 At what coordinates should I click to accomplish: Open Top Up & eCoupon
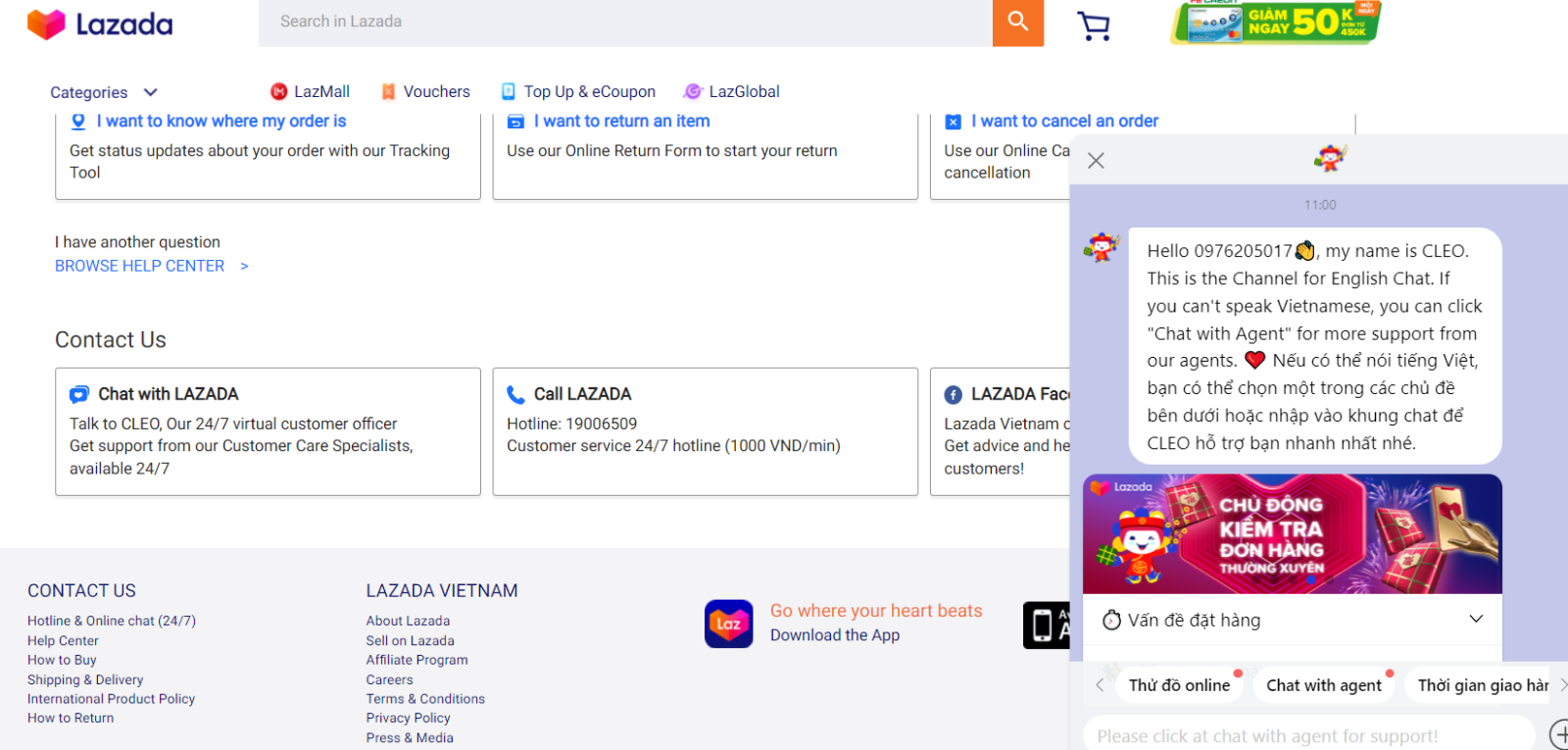click(578, 91)
